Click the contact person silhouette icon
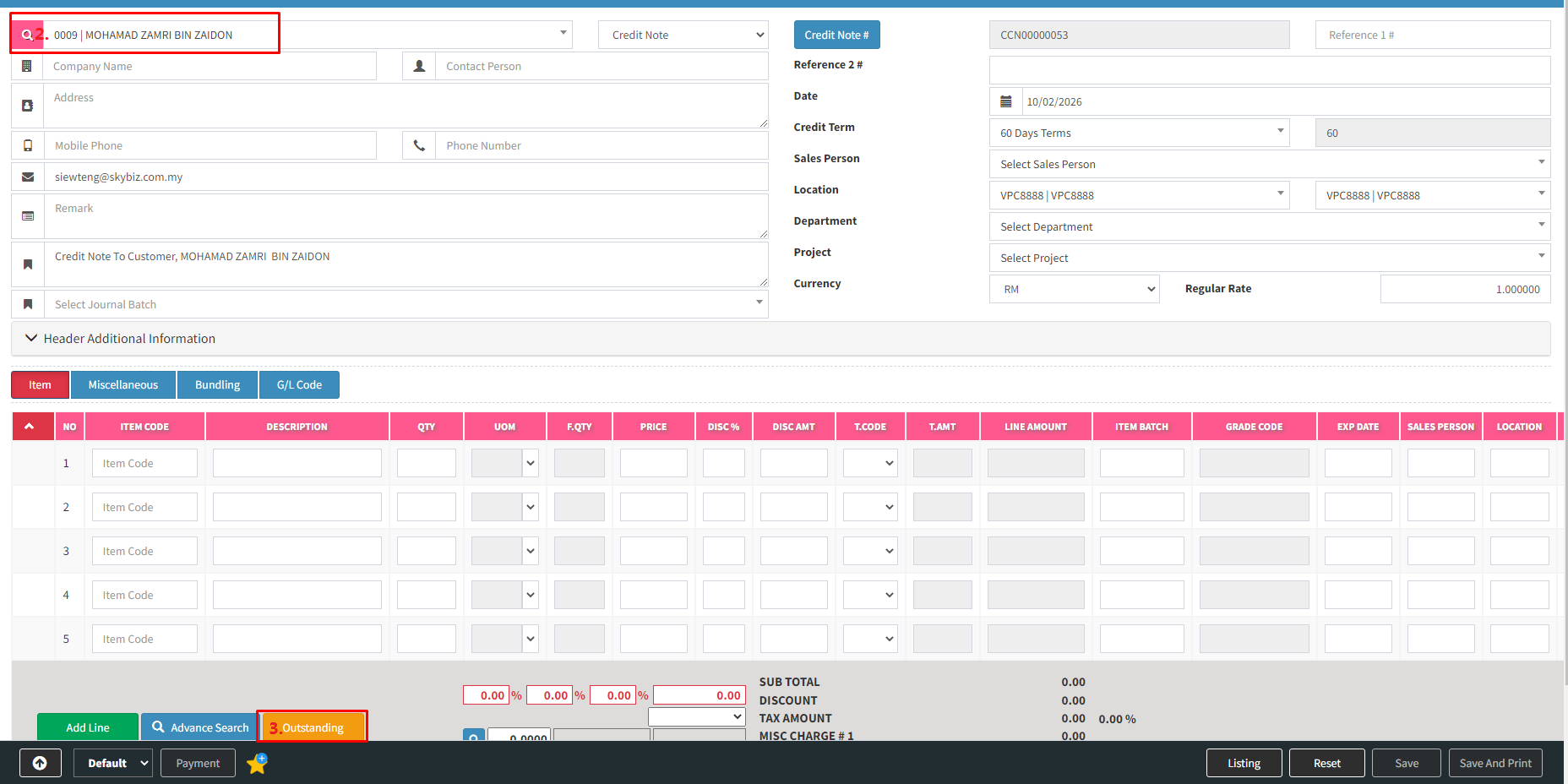Viewport: 1568px width, 784px height. pyautogui.click(x=419, y=67)
